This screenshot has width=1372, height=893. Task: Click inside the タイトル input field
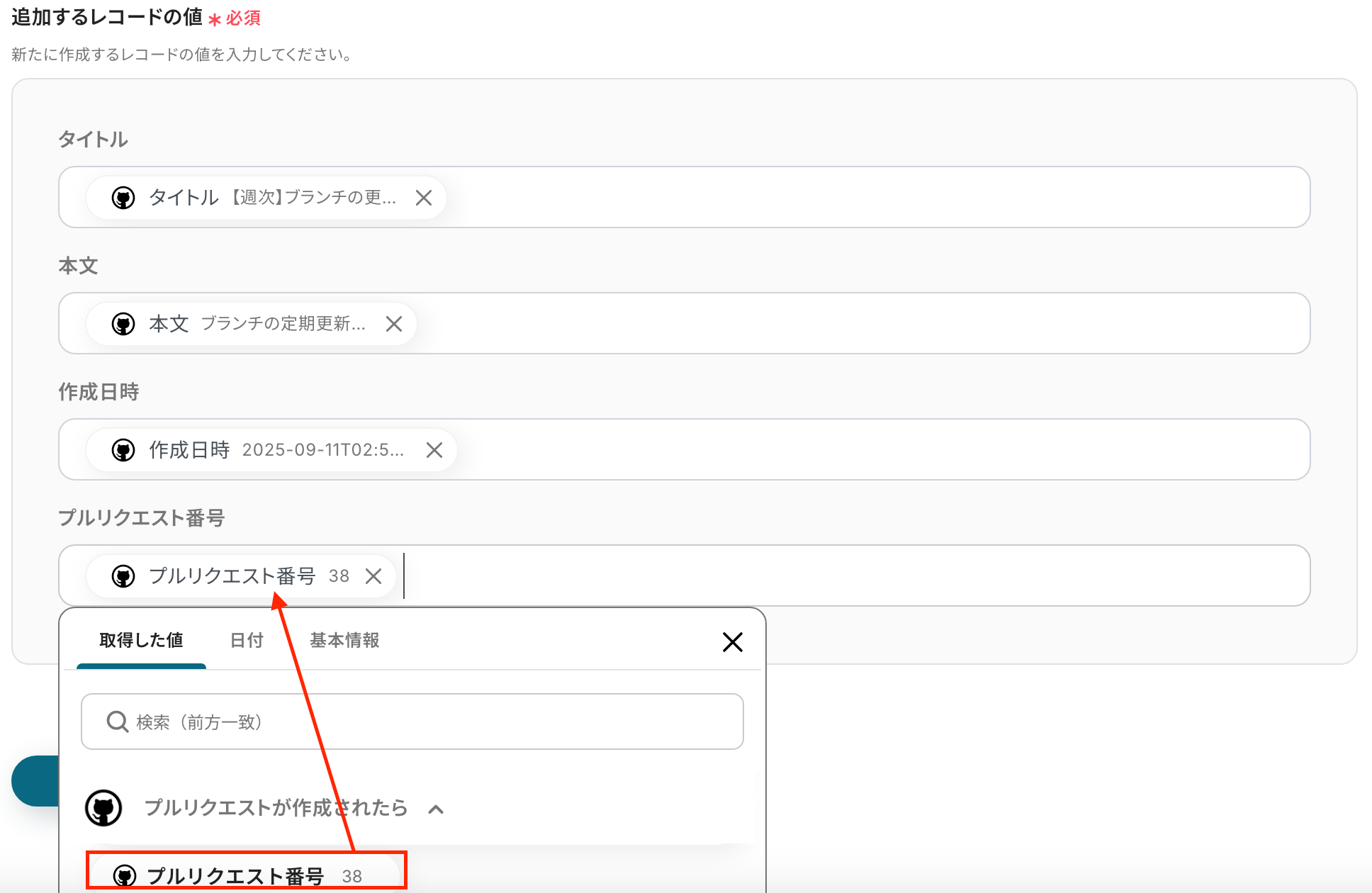coord(850,198)
